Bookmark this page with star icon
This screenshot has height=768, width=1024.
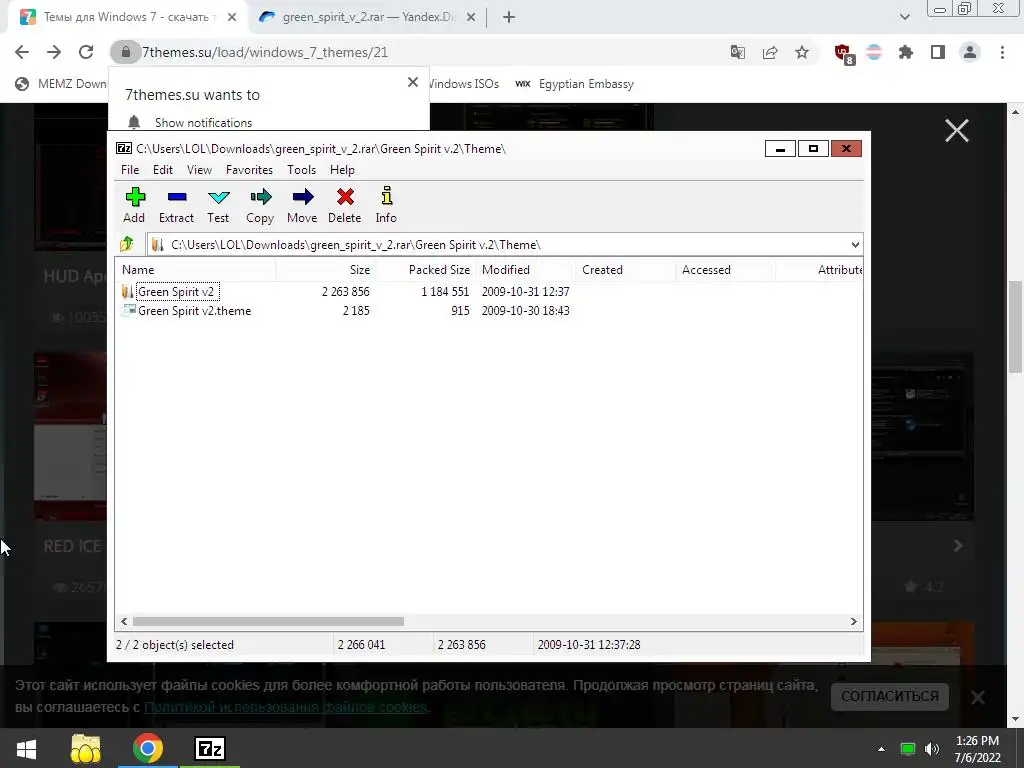point(802,52)
